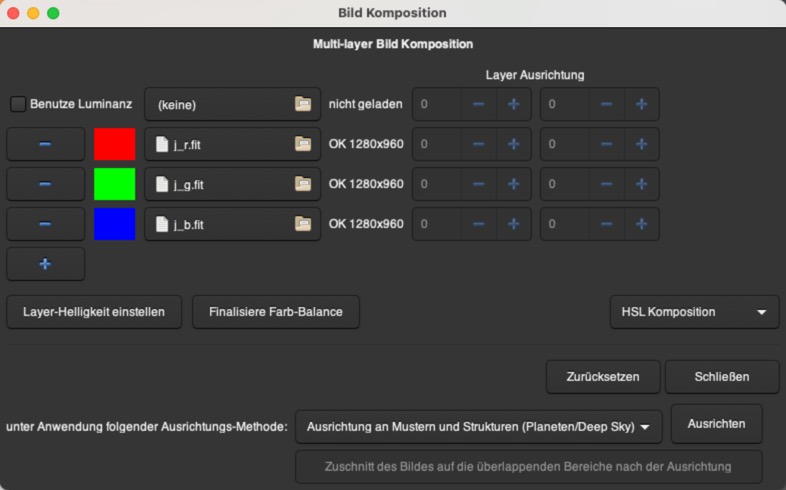Delete the blue layer using minus button

click(45, 224)
